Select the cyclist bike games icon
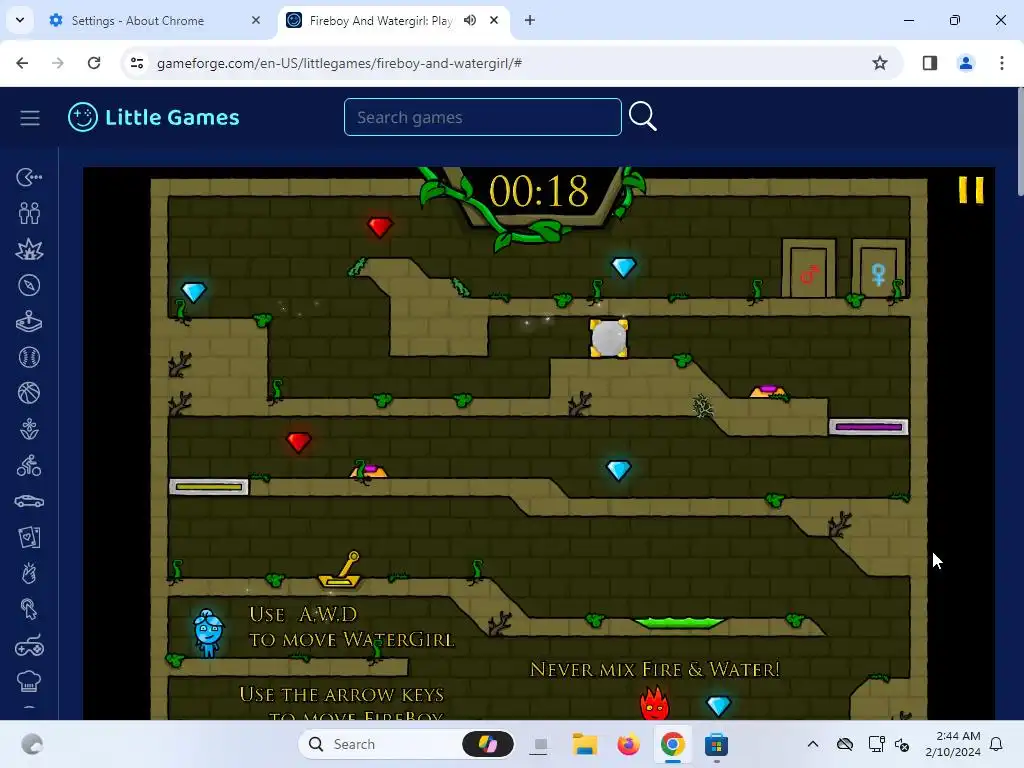This screenshot has height=768, width=1024. [29, 465]
